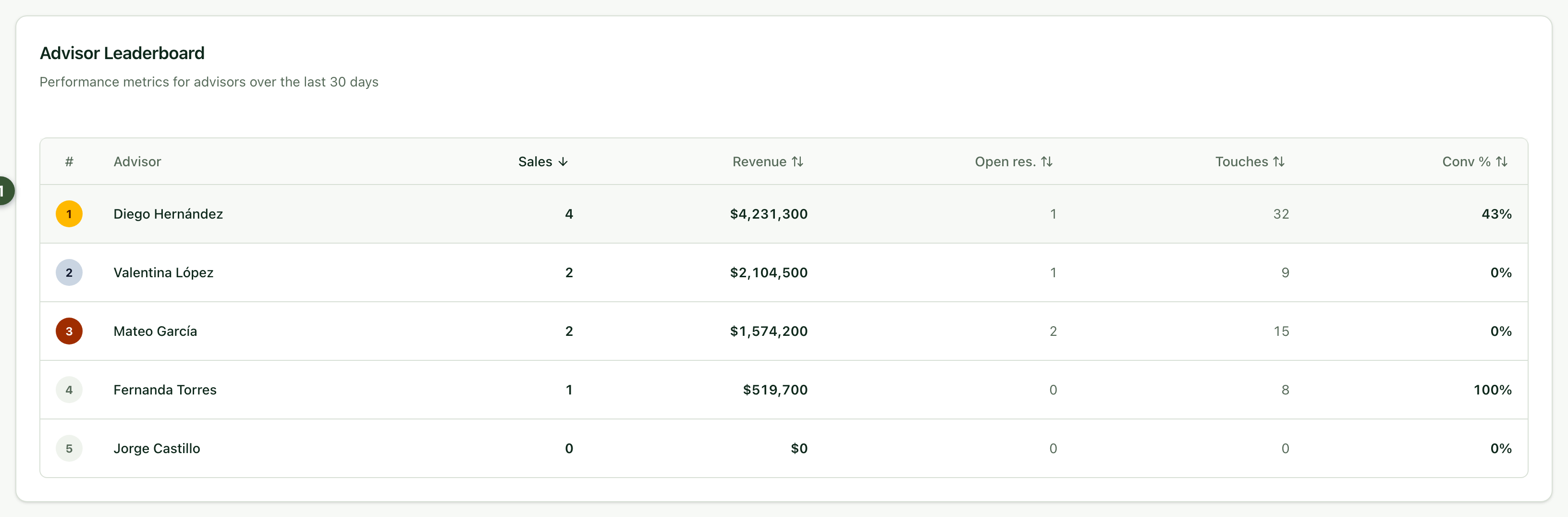Click the silver rank 2 badge
Image resolution: width=1568 pixels, height=517 pixels.
coord(69,272)
